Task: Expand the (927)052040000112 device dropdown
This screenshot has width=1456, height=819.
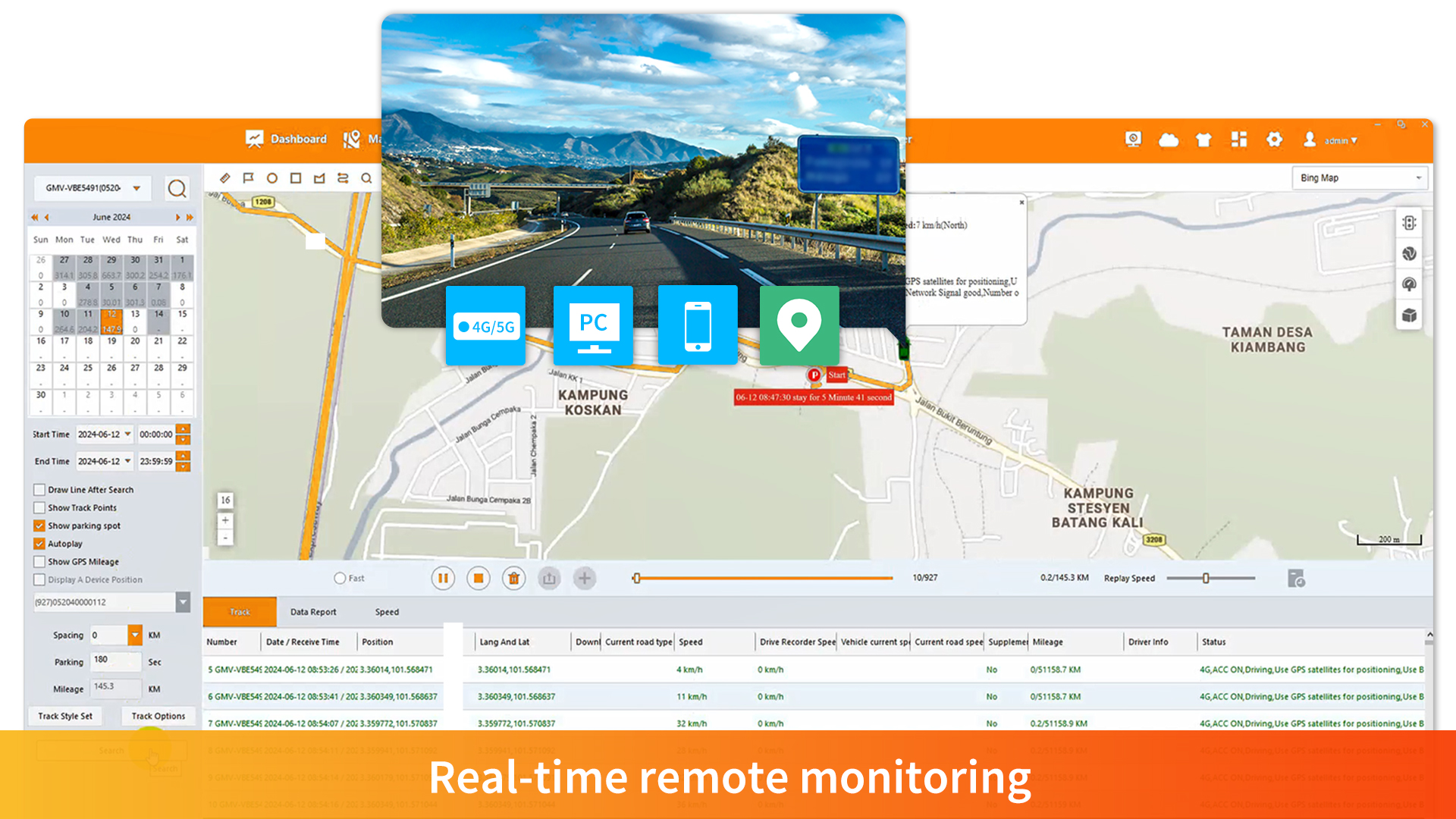Action: point(183,602)
